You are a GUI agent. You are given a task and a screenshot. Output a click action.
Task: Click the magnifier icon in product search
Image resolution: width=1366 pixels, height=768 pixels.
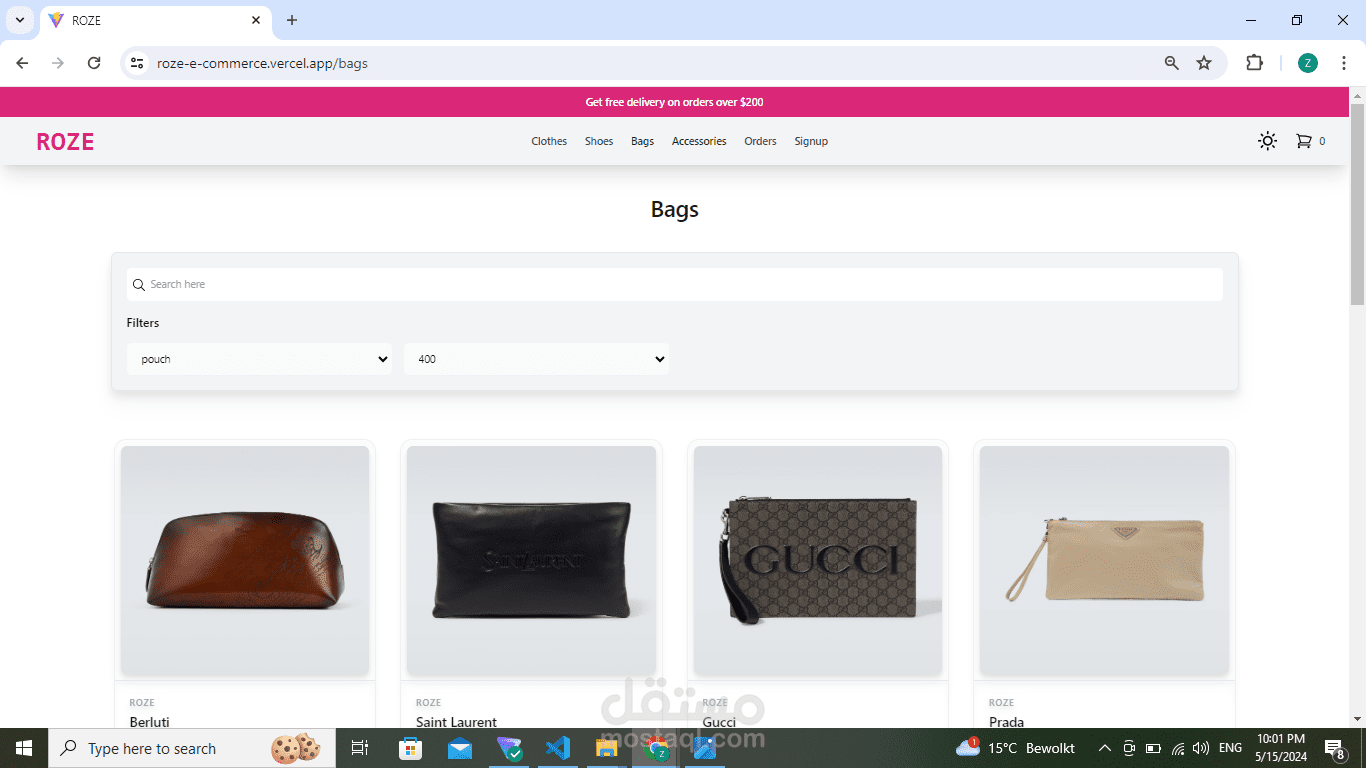point(139,284)
